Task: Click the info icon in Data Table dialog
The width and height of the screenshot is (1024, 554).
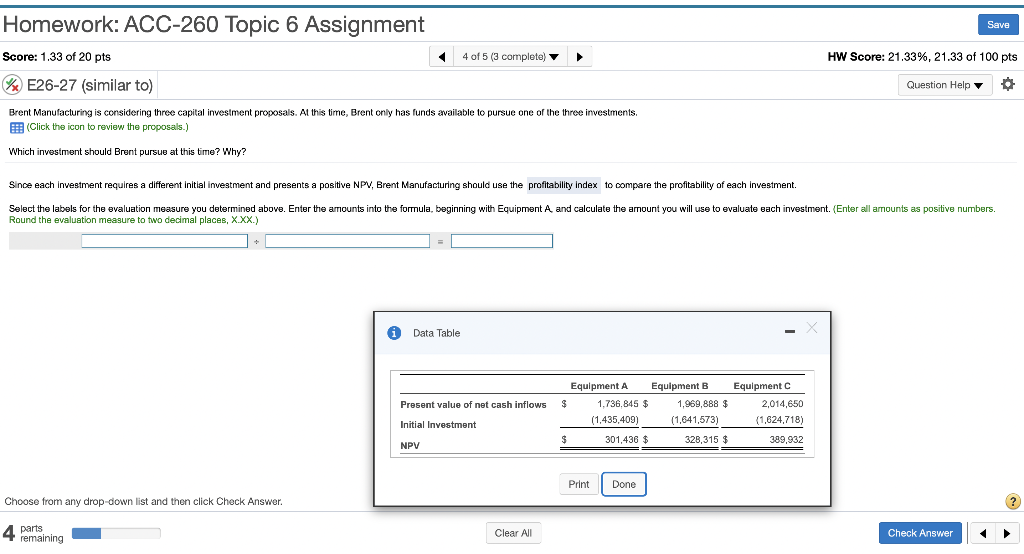Action: [x=394, y=333]
